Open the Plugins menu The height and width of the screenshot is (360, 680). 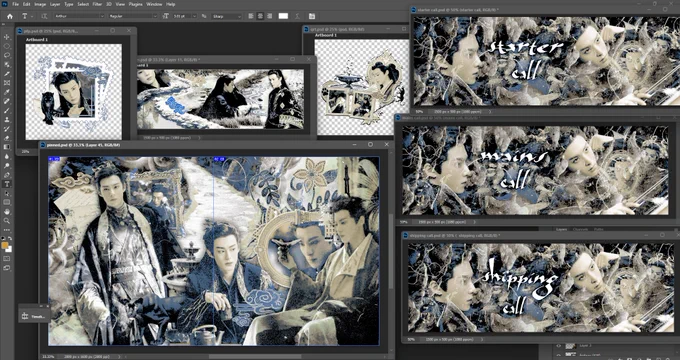pos(136,4)
